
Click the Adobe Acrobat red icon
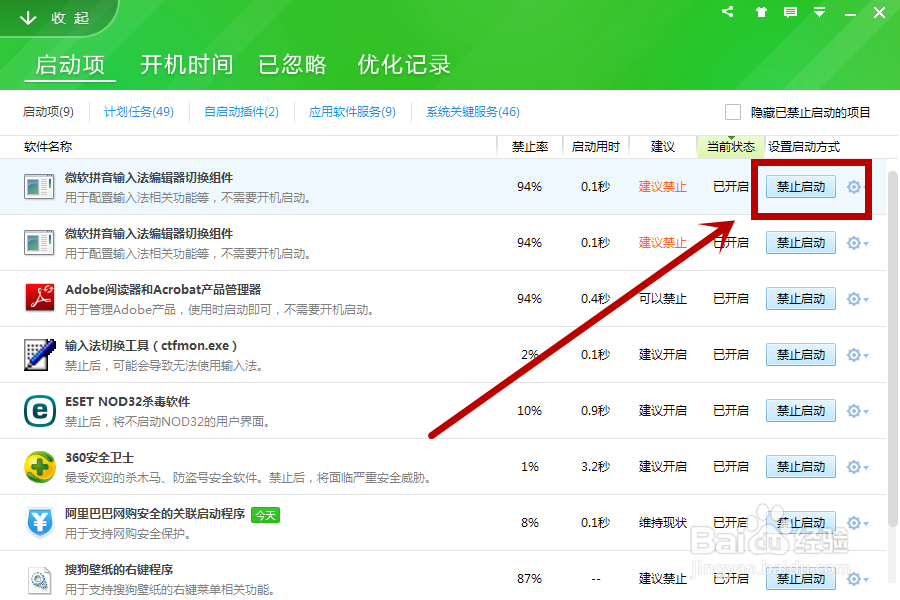40,298
